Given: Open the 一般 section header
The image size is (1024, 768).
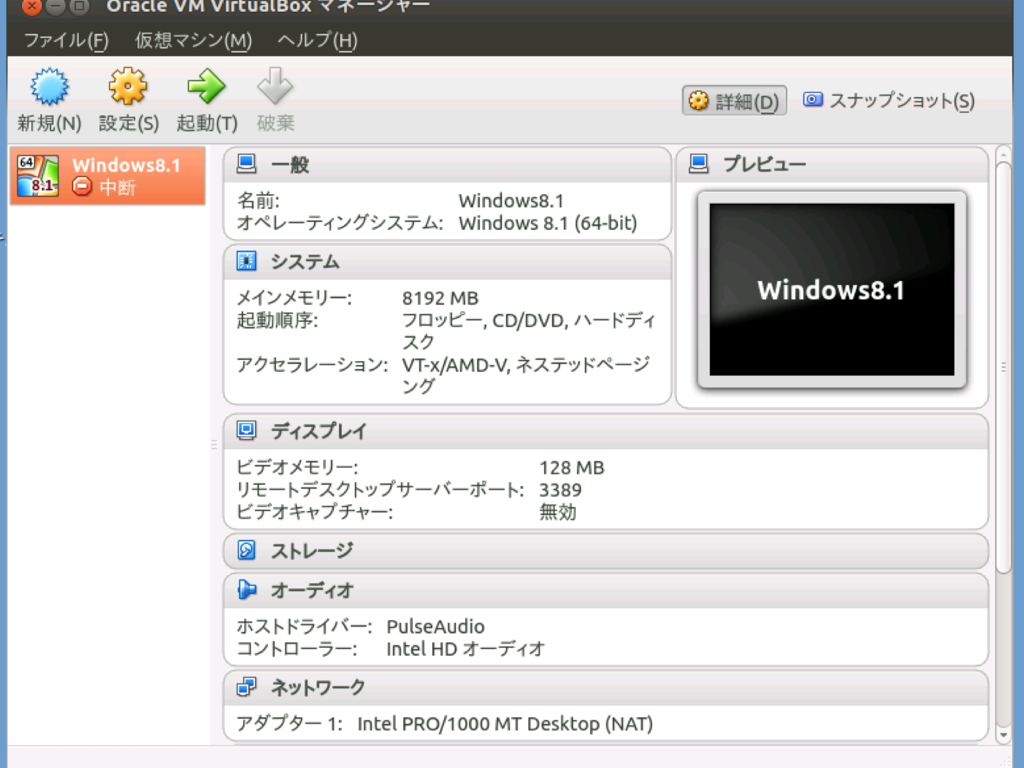Looking at the screenshot, I should coord(447,165).
